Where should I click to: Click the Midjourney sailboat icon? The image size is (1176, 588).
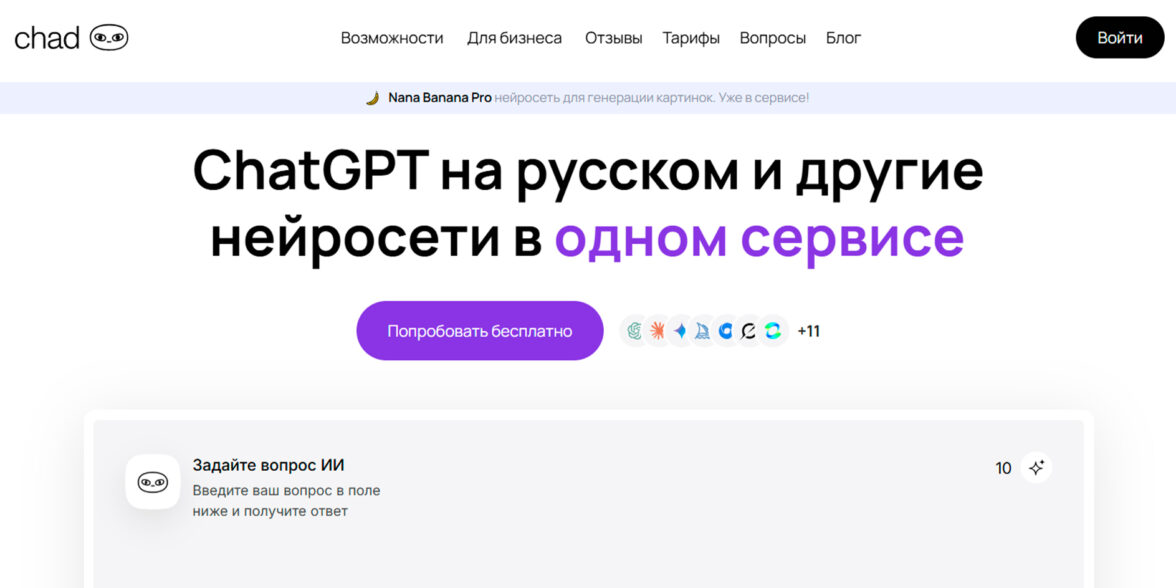pyautogui.click(x=703, y=331)
